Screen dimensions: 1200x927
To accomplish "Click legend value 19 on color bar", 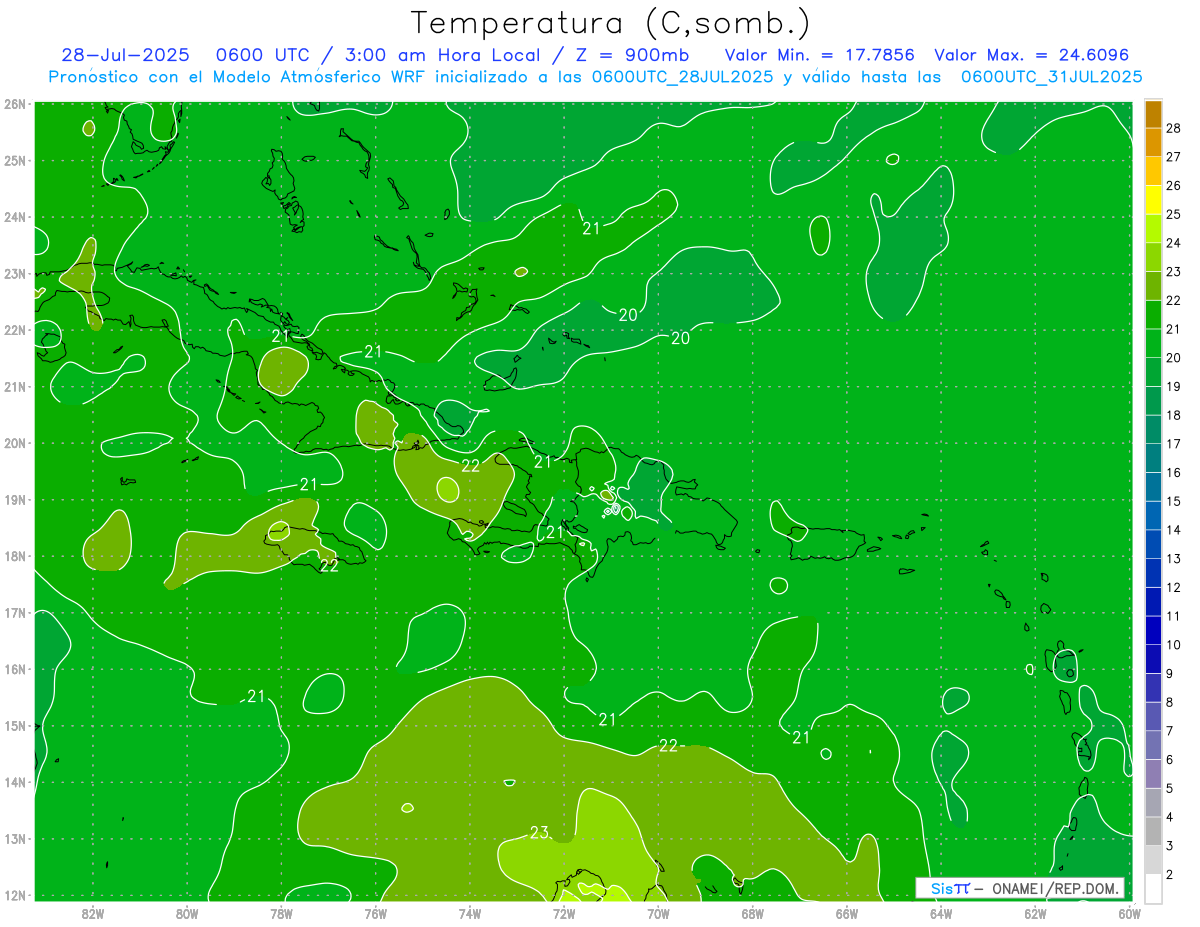I will 1174,387.
